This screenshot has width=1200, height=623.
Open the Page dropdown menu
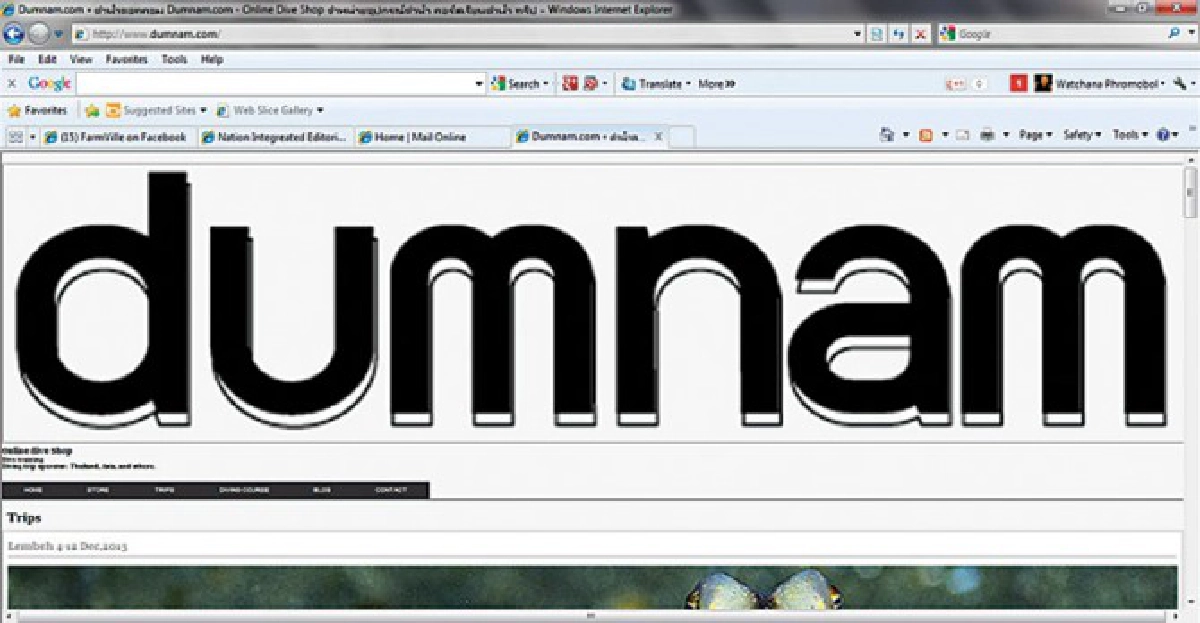(x=1035, y=135)
